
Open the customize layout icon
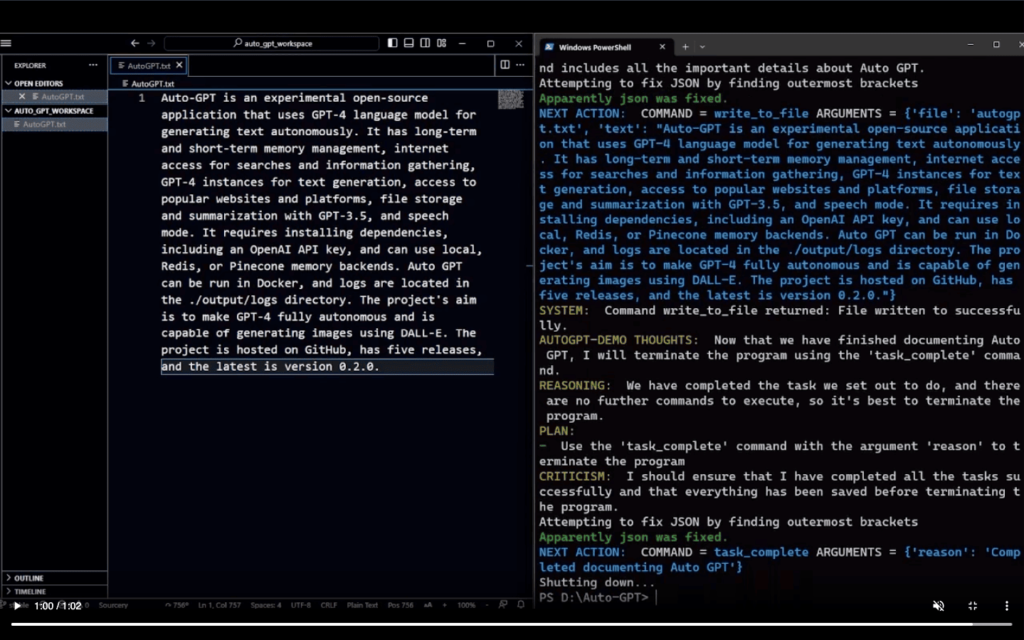[442, 43]
